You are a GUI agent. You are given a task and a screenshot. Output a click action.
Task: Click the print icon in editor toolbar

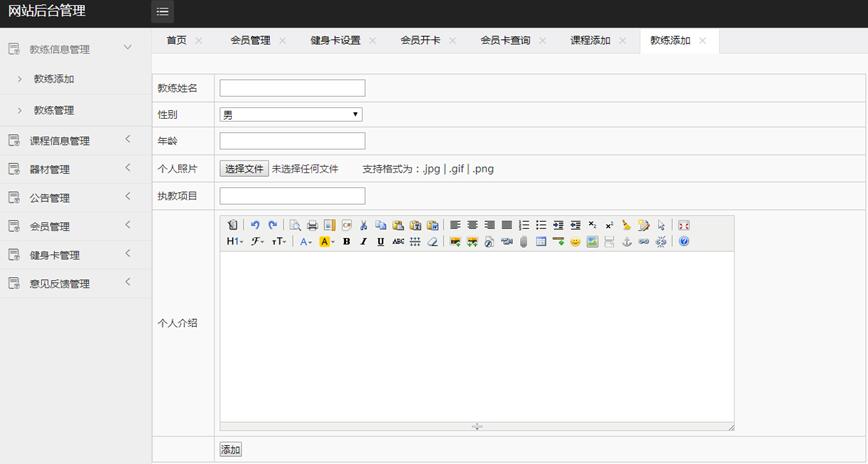tap(312, 225)
